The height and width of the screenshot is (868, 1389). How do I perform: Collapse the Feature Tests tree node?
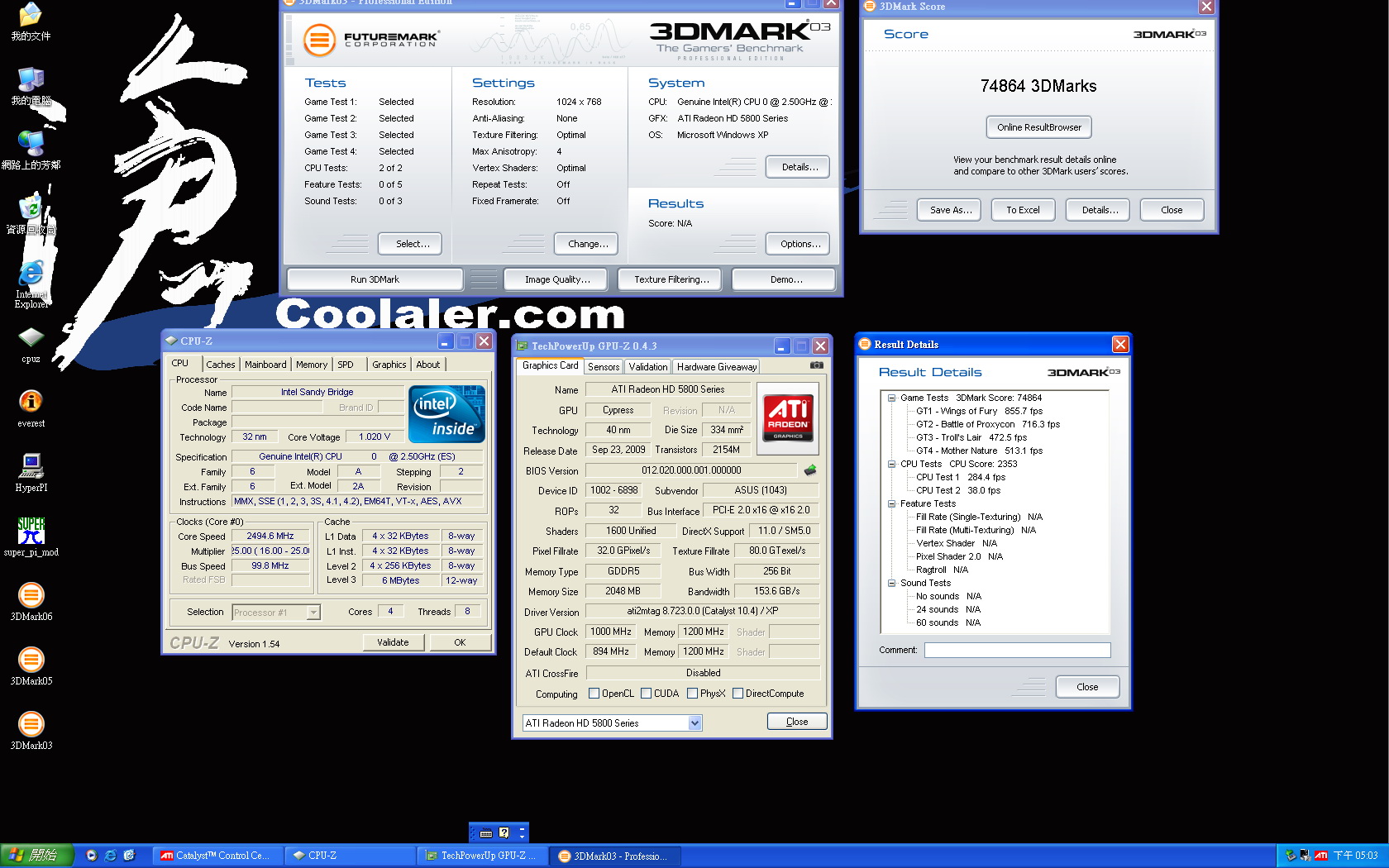[891, 503]
